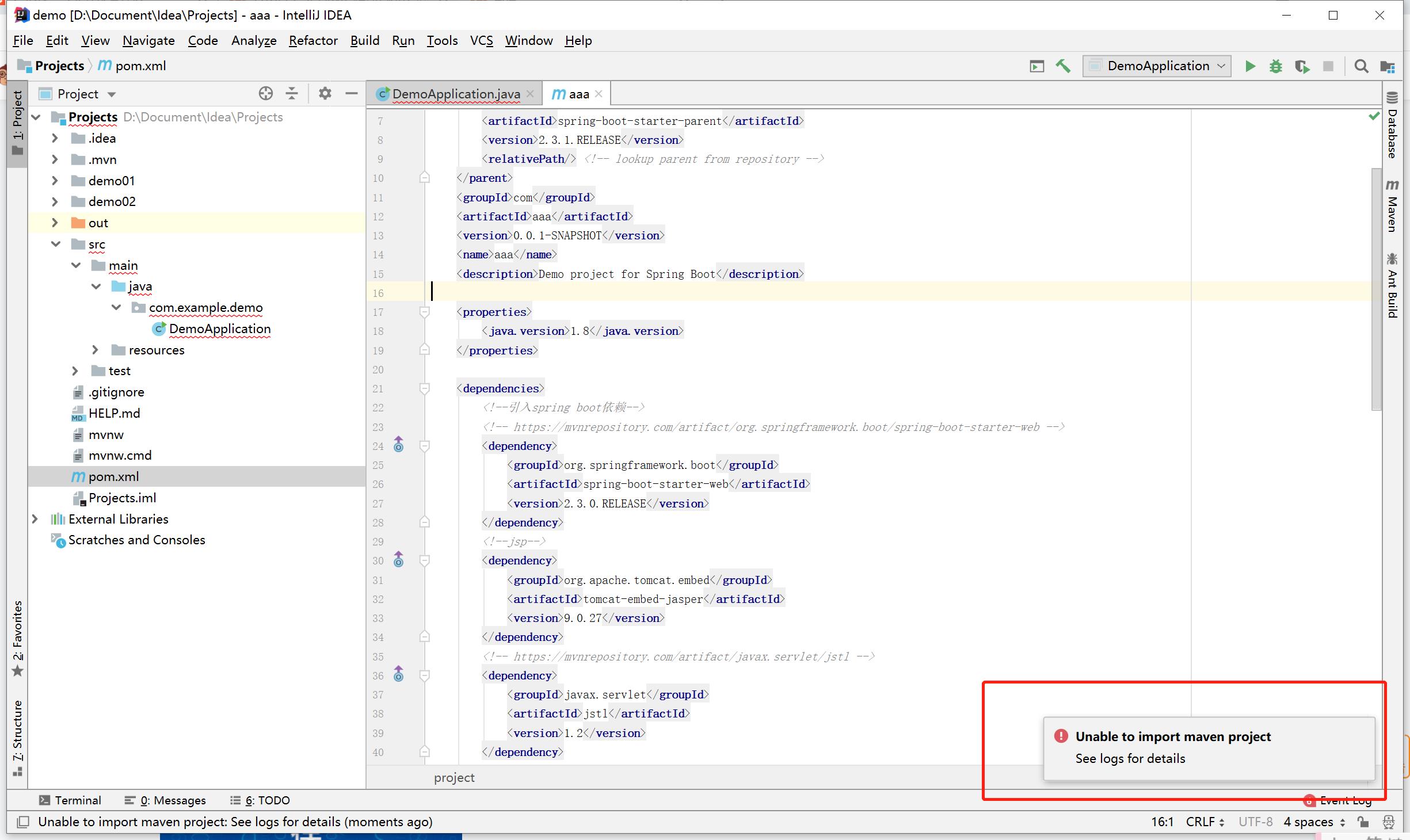Open the File menu

pos(23,40)
